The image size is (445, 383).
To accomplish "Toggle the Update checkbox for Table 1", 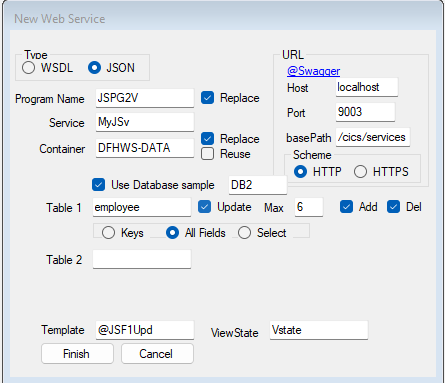I will pos(204,207).
